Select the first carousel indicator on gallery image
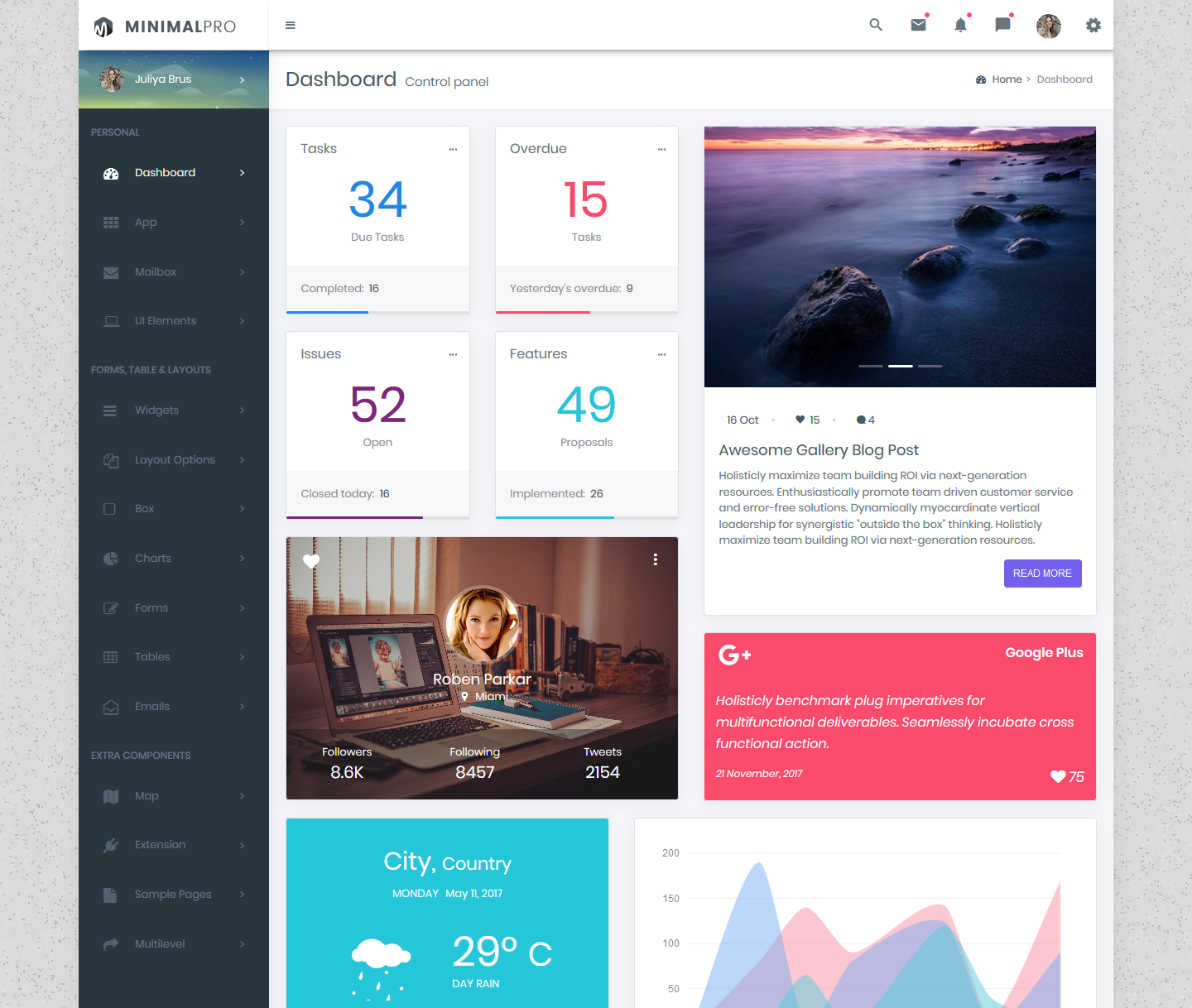 click(x=871, y=366)
